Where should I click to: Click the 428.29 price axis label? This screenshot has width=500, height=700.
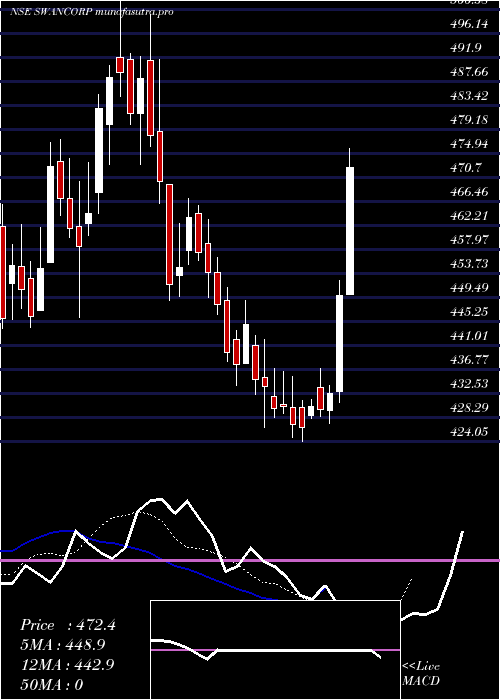(x=469, y=408)
